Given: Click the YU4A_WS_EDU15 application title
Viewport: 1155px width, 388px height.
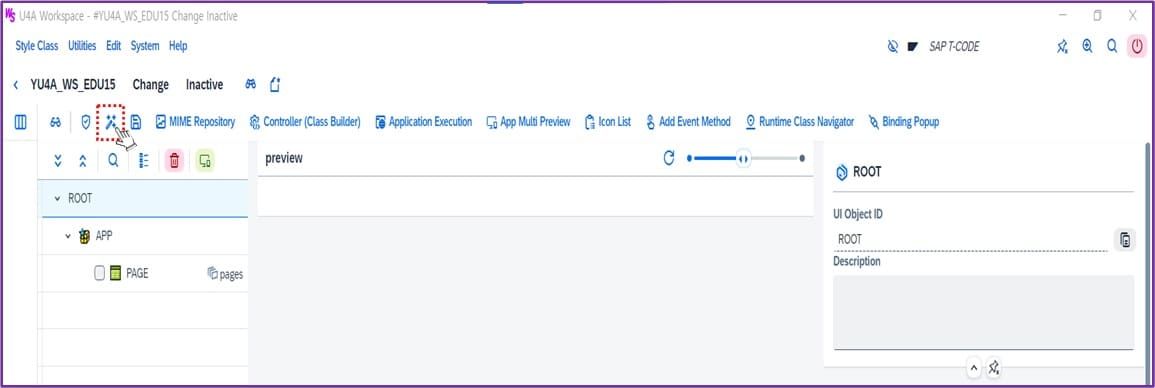Looking at the screenshot, I should tap(73, 85).
